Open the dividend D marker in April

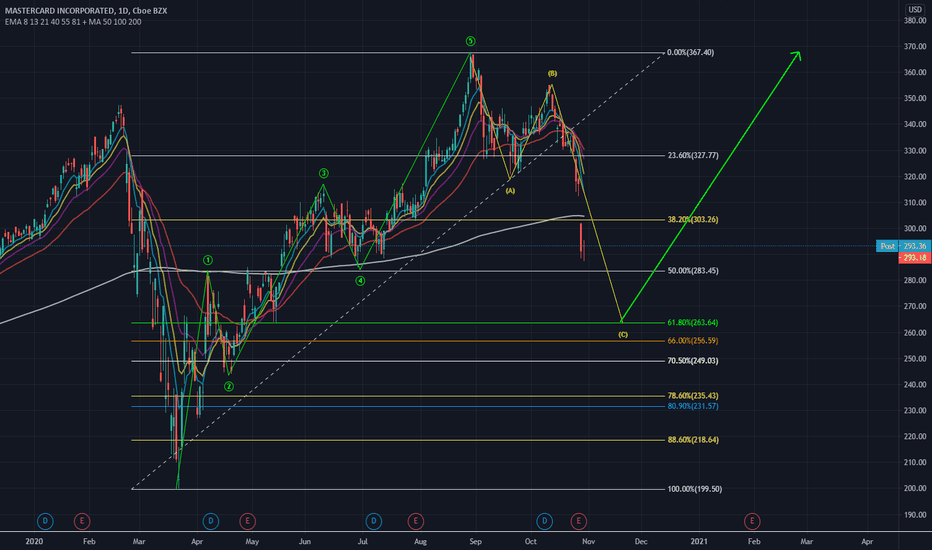click(210, 521)
